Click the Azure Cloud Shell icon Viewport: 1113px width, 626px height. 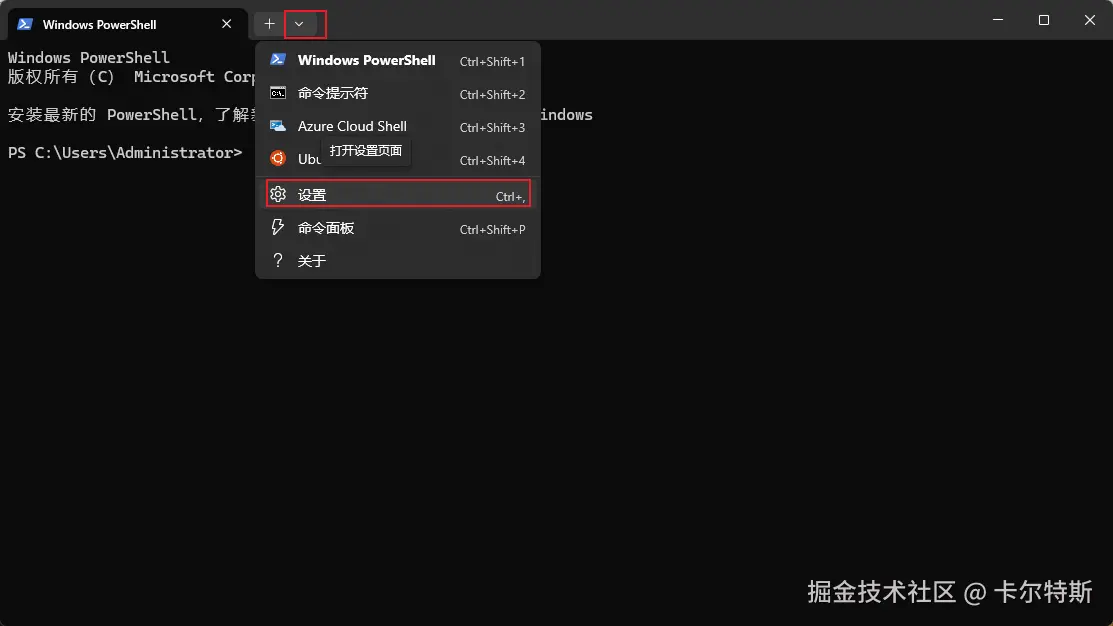[278, 126]
